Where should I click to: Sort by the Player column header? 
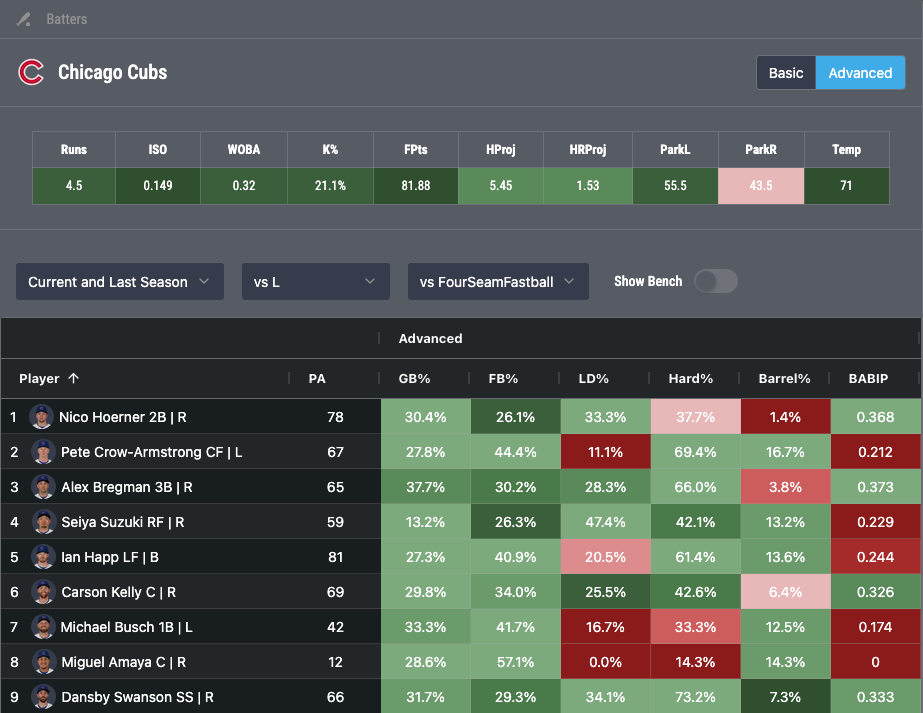pyautogui.click(x=39, y=379)
